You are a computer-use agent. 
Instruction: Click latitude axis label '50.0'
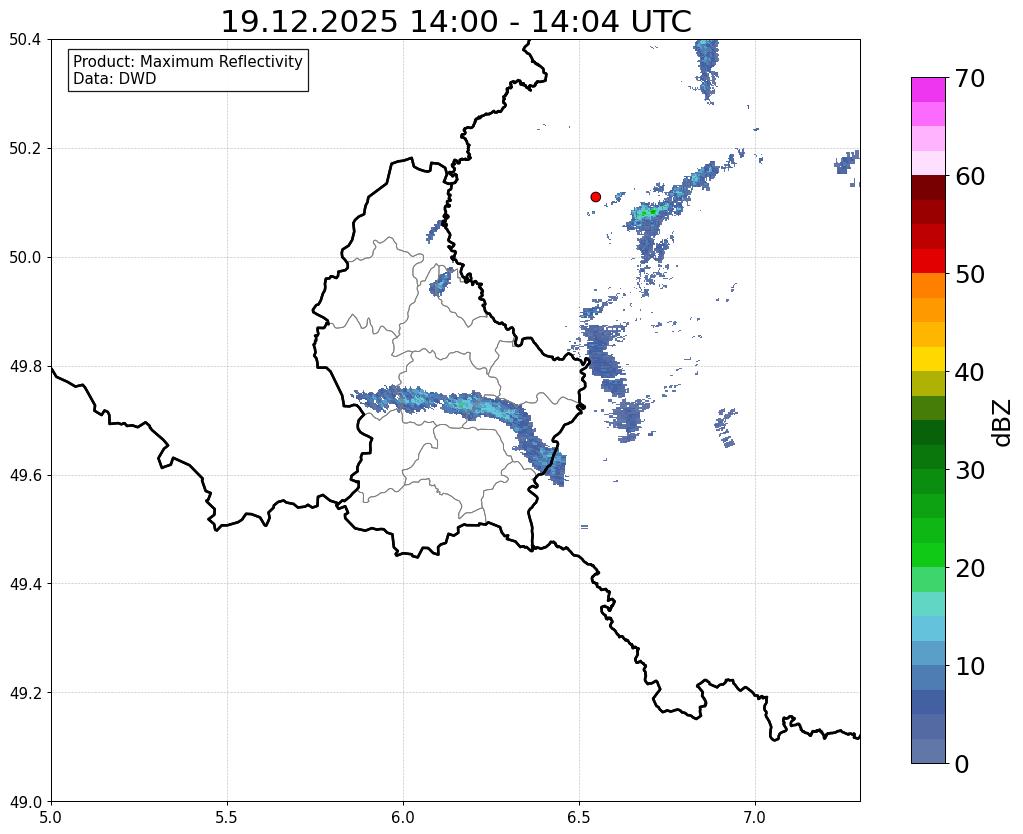click(25, 258)
